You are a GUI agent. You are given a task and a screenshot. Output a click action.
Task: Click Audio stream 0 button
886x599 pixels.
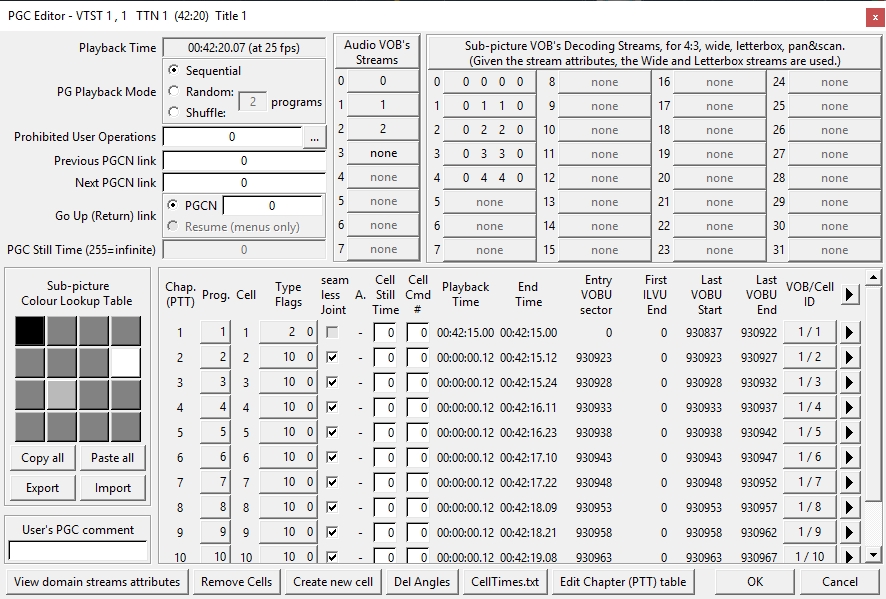coord(383,81)
